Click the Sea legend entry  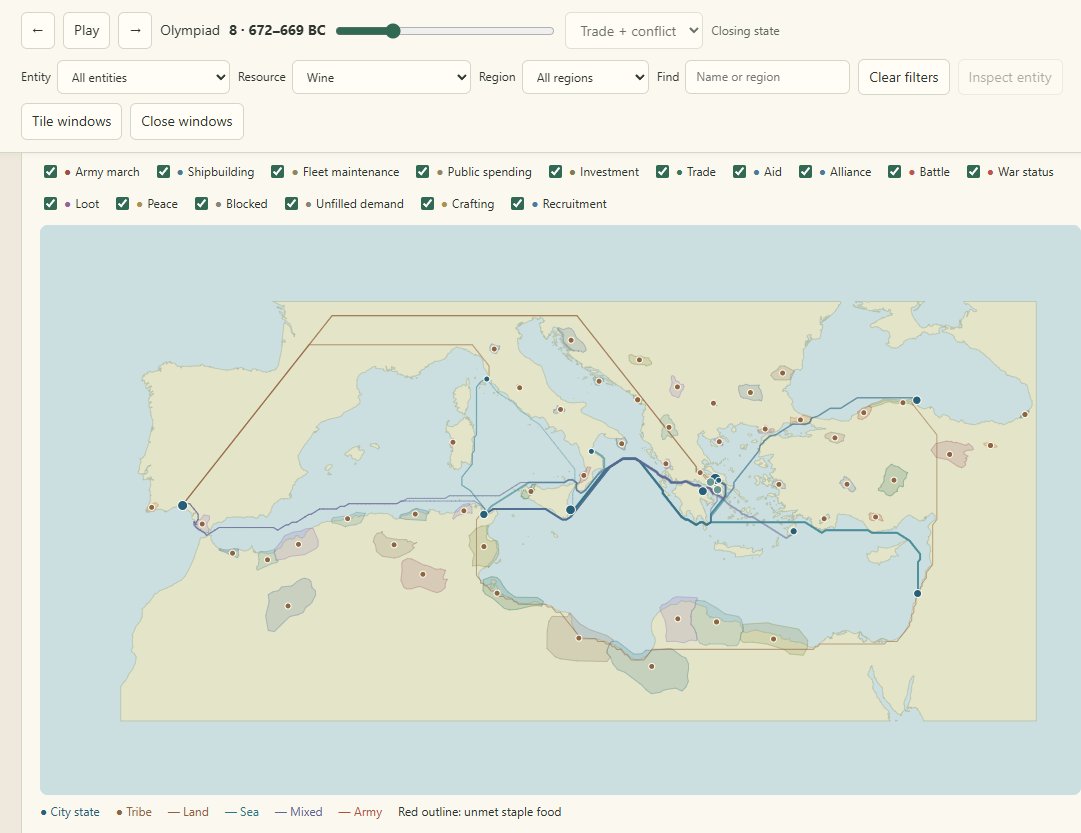242,812
